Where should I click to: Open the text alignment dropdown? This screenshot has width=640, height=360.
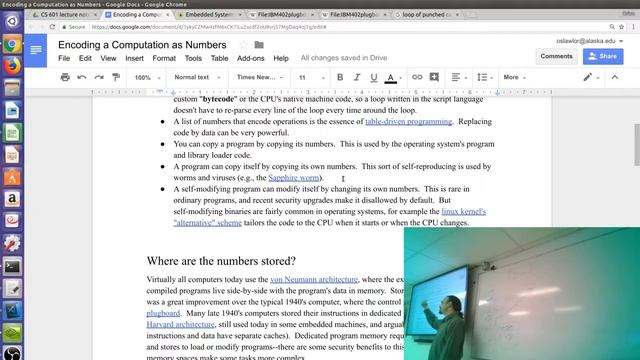pyautogui.click(x=459, y=77)
